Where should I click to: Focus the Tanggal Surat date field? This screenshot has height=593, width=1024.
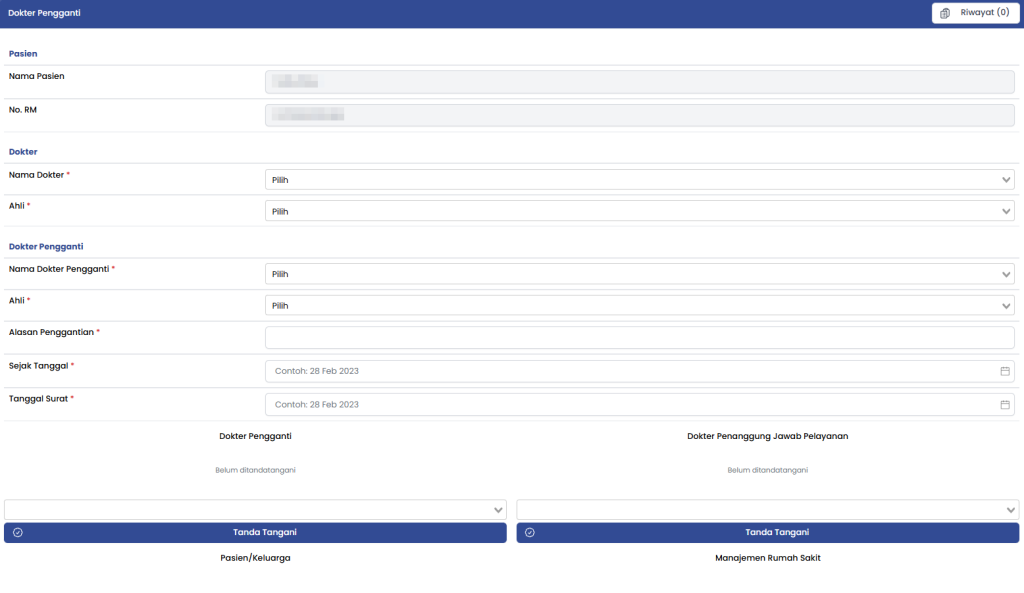630,405
